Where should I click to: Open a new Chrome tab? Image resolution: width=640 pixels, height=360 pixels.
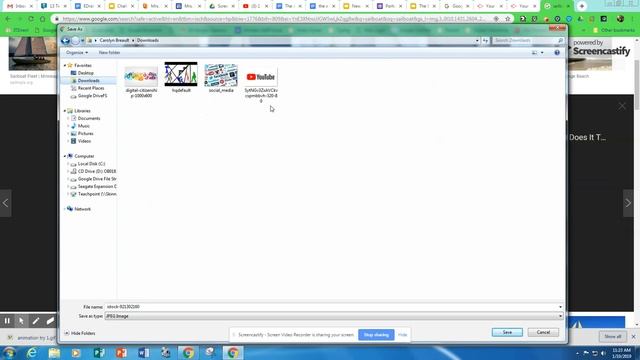582,6
